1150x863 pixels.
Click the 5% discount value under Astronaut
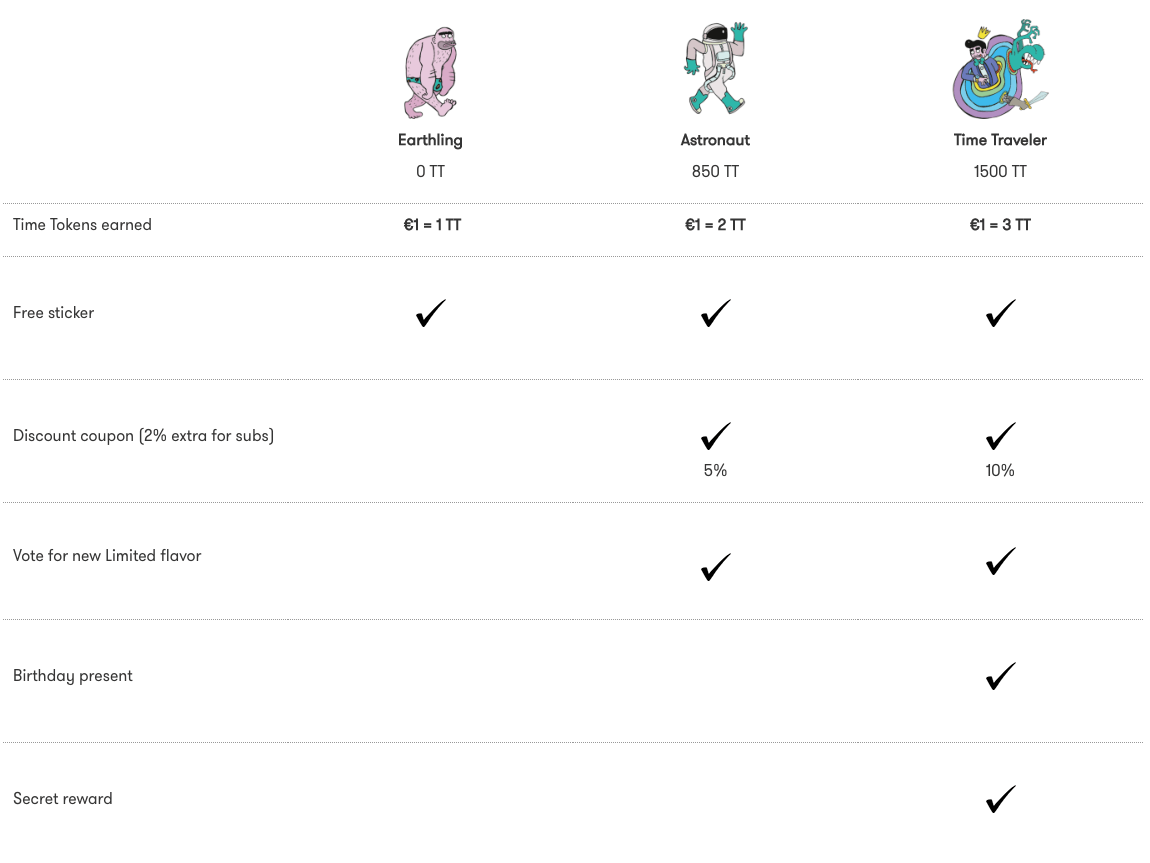[715, 470]
